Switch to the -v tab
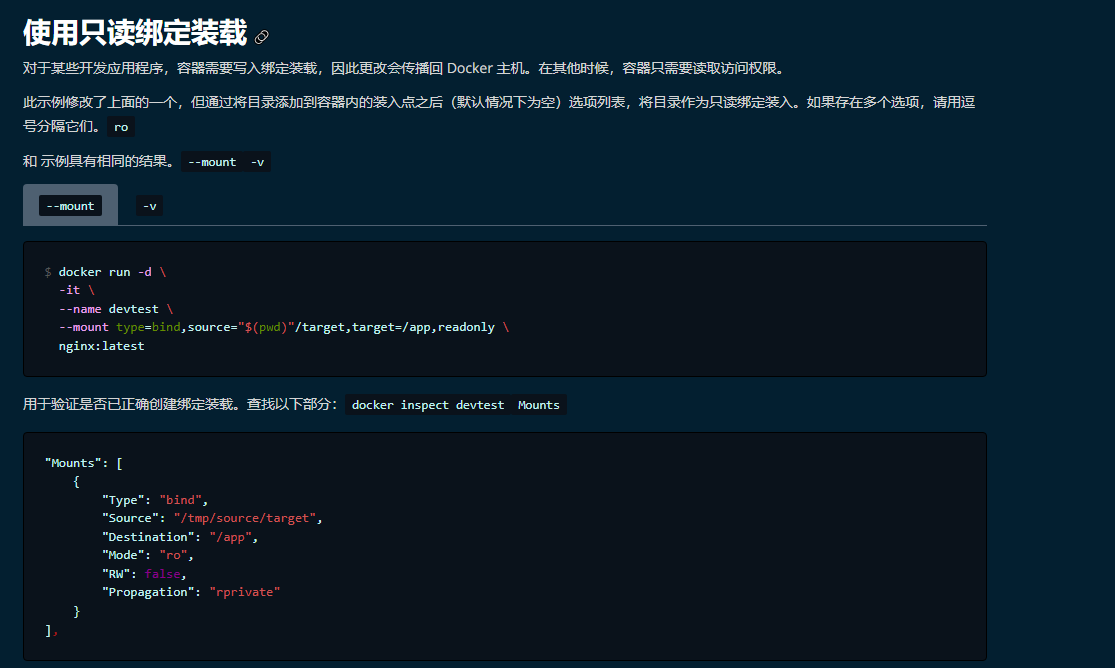 coord(149,205)
